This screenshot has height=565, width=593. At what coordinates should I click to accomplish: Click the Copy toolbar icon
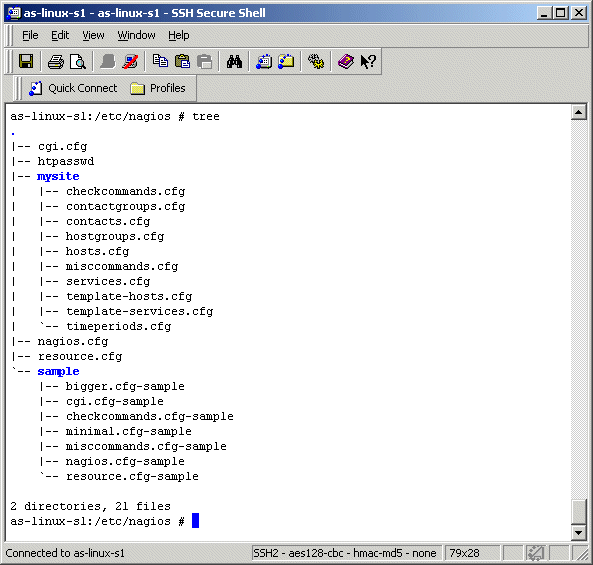[x=160, y=61]
